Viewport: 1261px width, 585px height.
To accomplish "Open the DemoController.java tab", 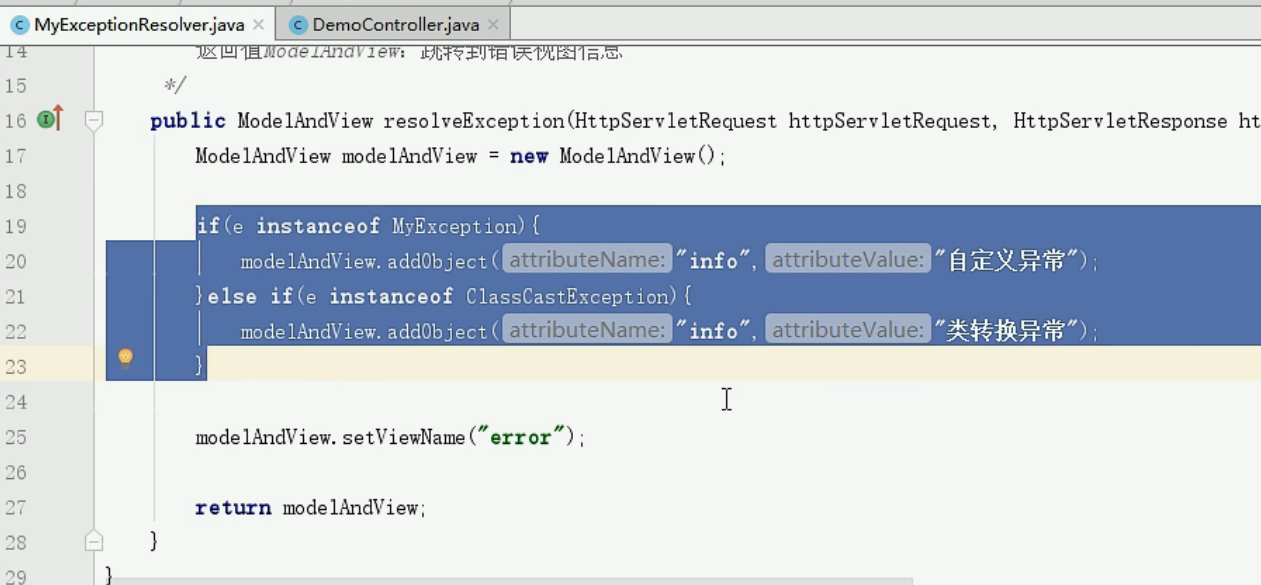I will (x=395, y=25).
